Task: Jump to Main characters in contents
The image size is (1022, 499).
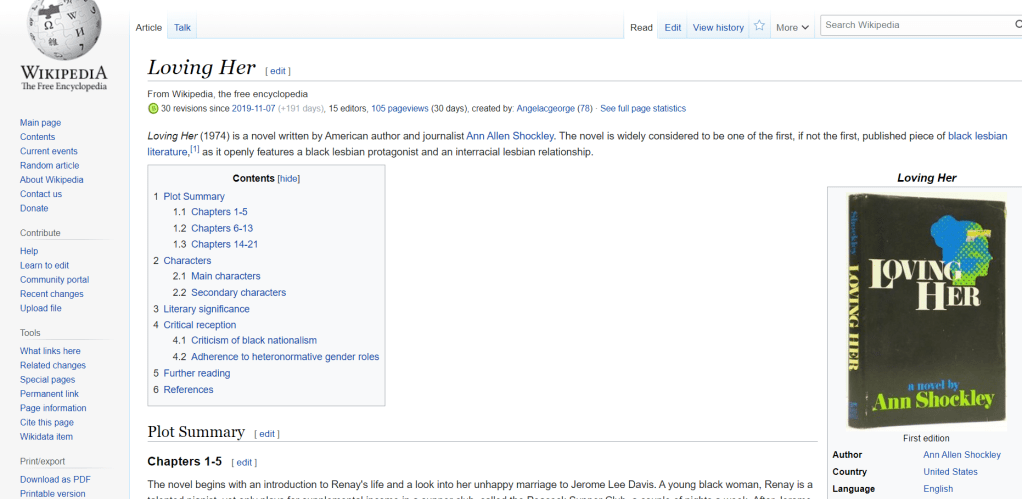Action: click(x=226, y=276)
